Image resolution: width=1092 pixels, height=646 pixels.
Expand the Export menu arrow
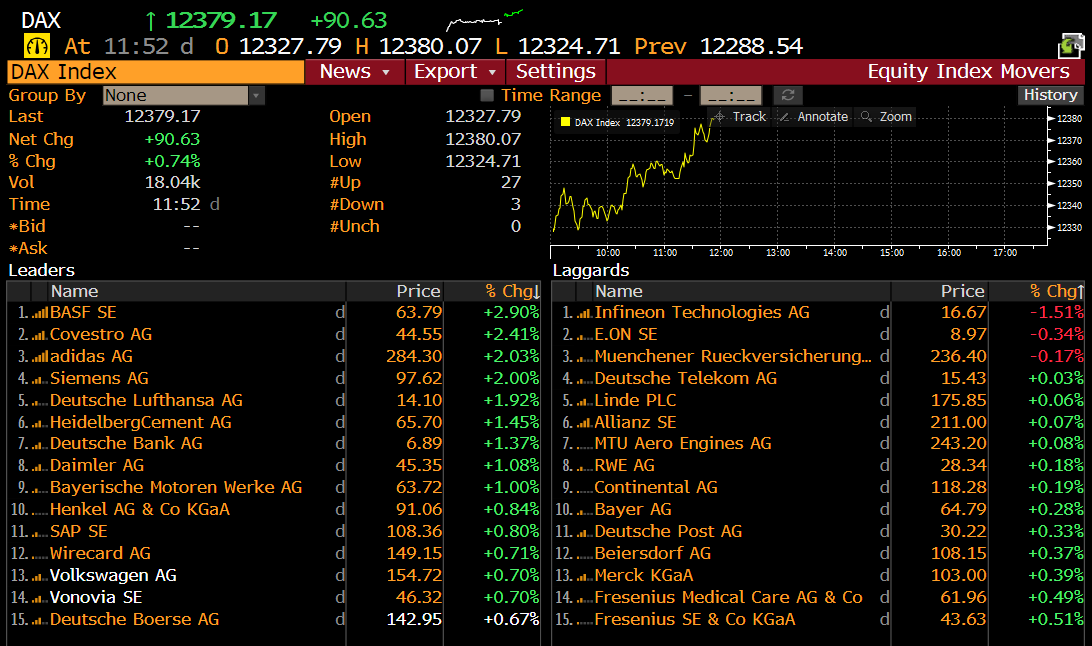492,72
